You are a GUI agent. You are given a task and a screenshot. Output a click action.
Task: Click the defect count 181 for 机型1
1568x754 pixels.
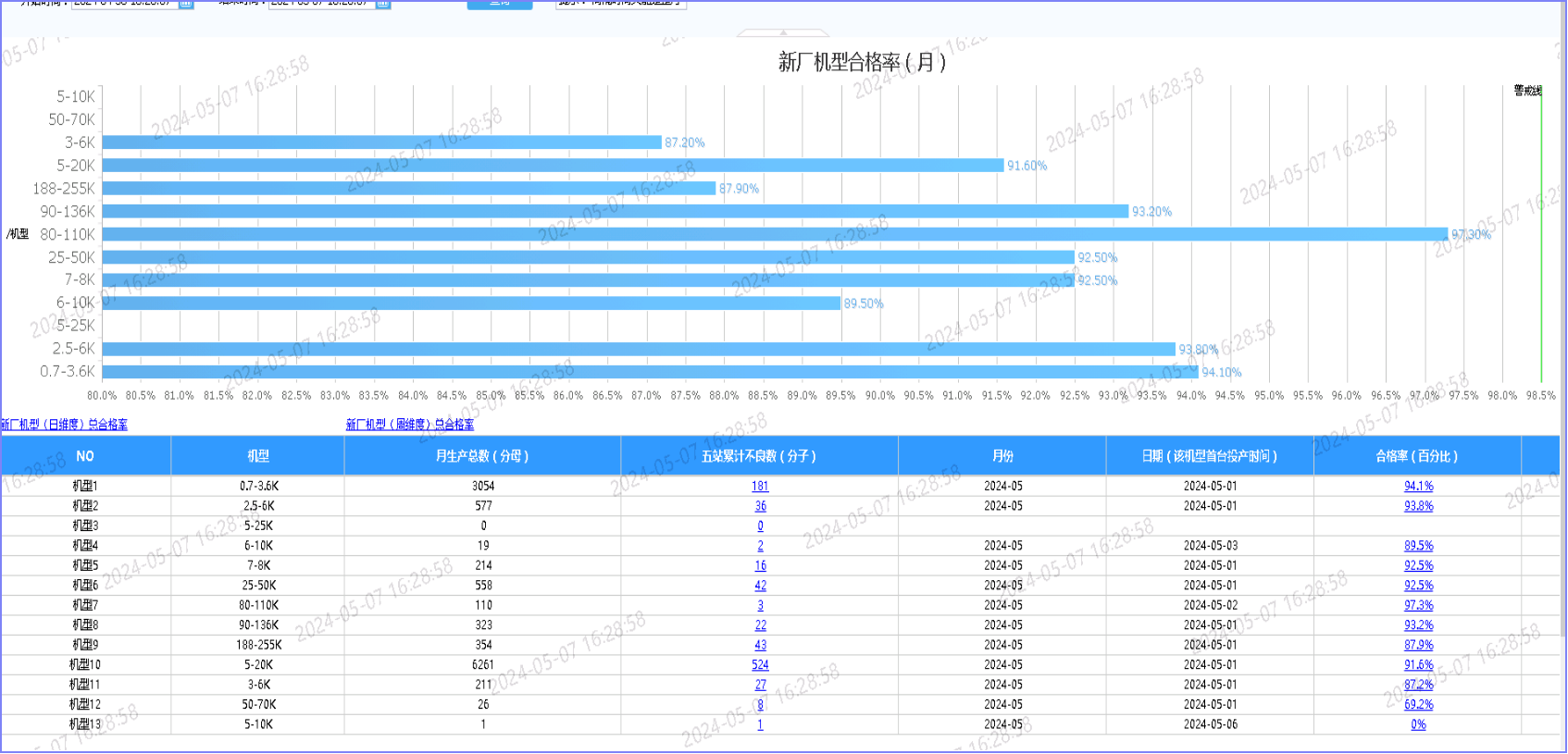pos(760,486)
